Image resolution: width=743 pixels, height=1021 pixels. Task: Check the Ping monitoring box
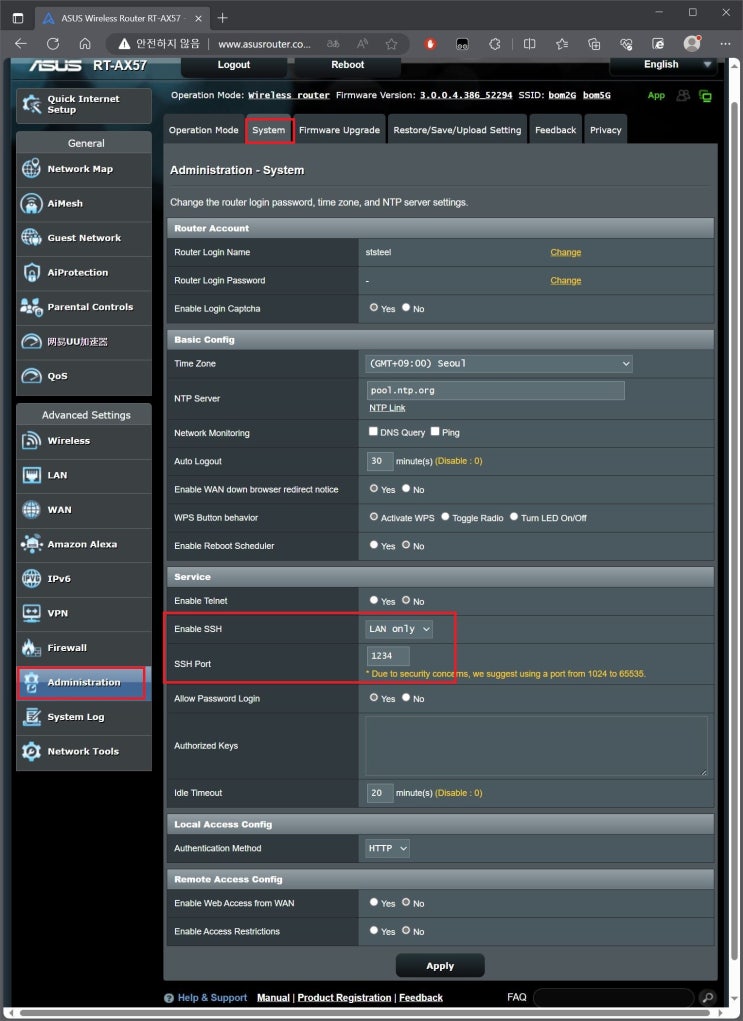click(x=435, y=431)
